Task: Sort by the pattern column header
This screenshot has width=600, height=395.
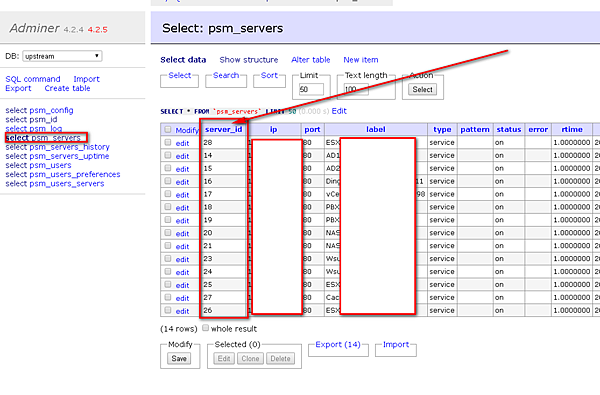Action: point(475,129)
